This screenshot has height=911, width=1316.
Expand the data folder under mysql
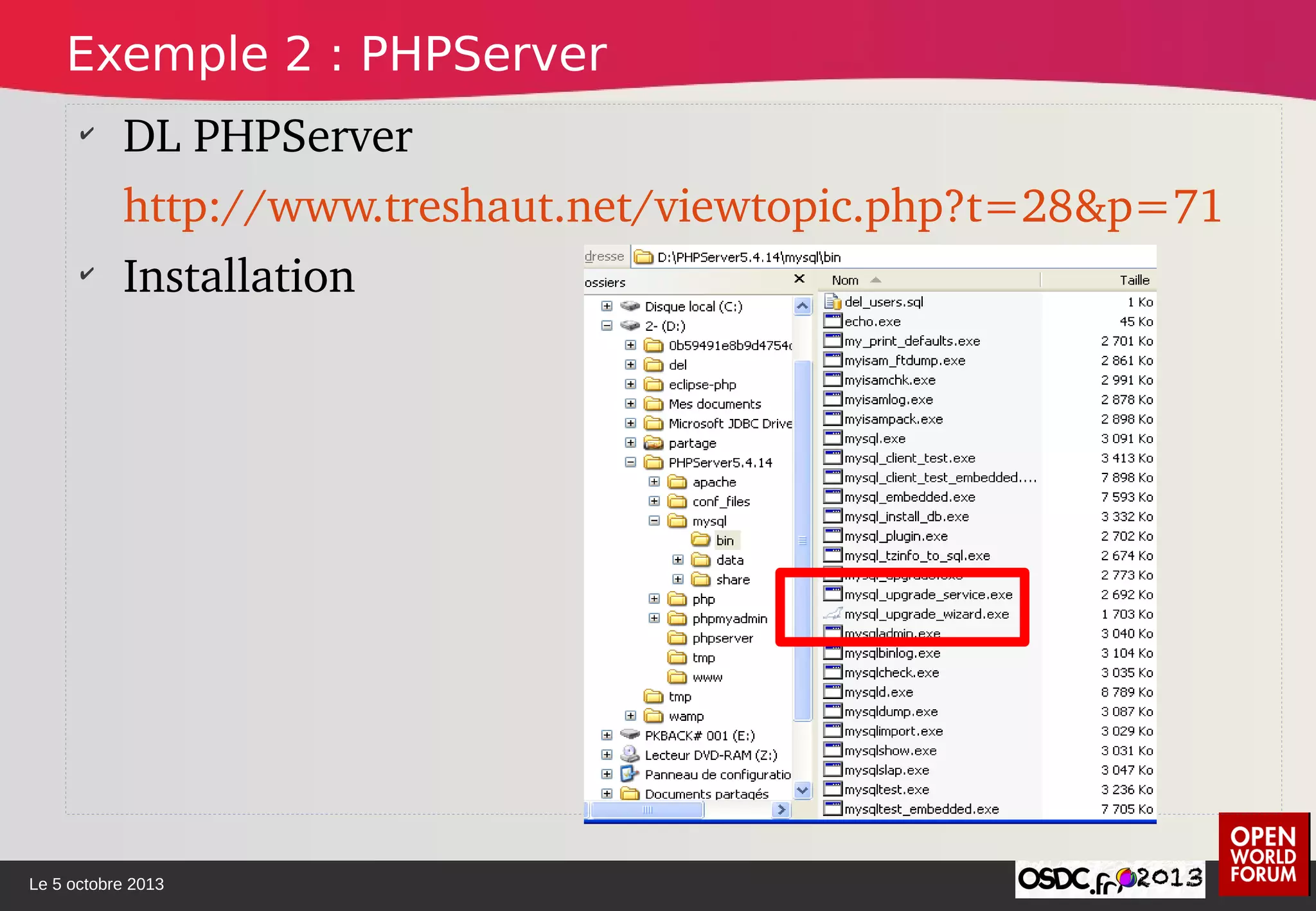[678, 560]
